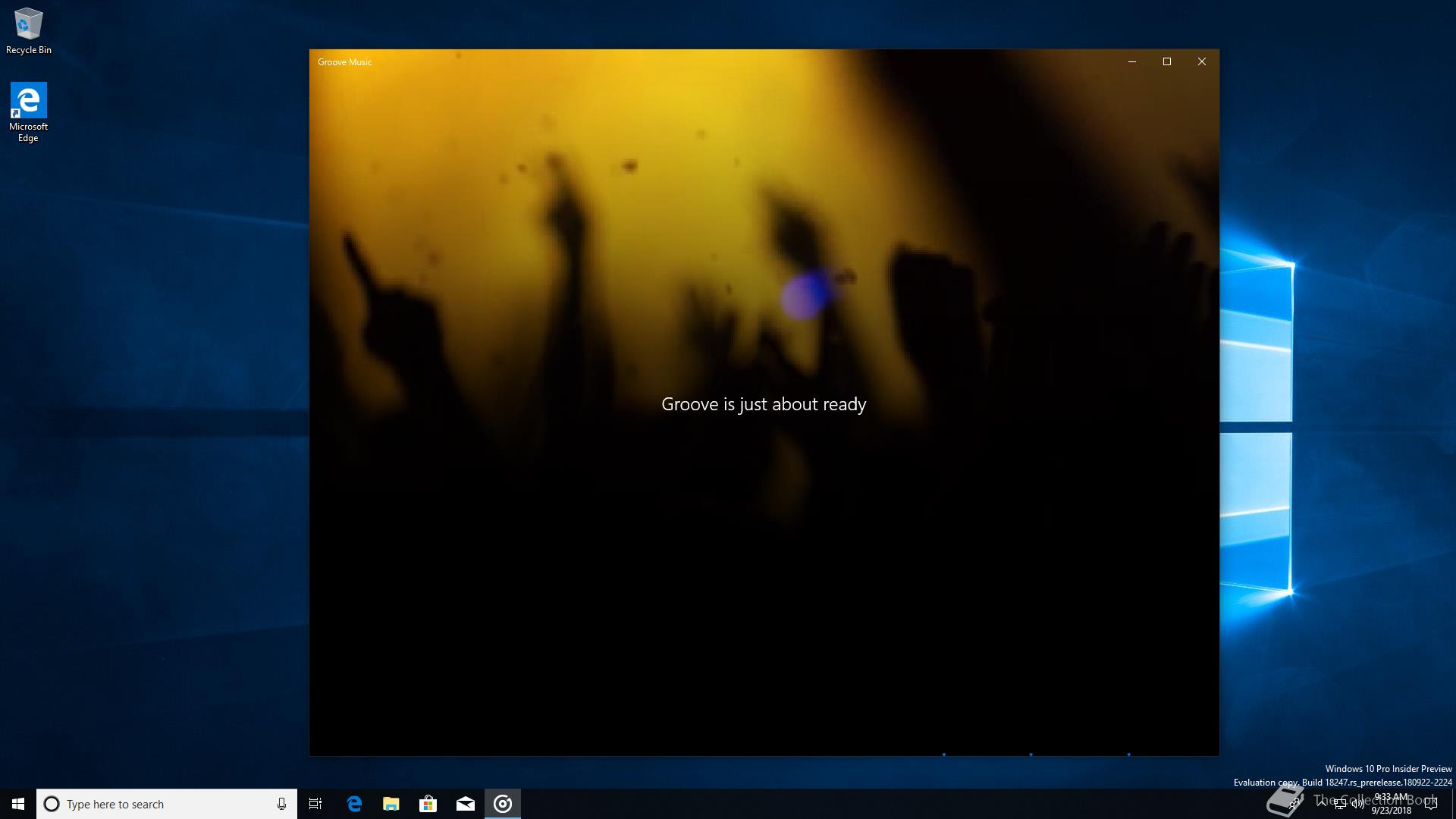Open the Mail app from the taskbar

point(466,804)
